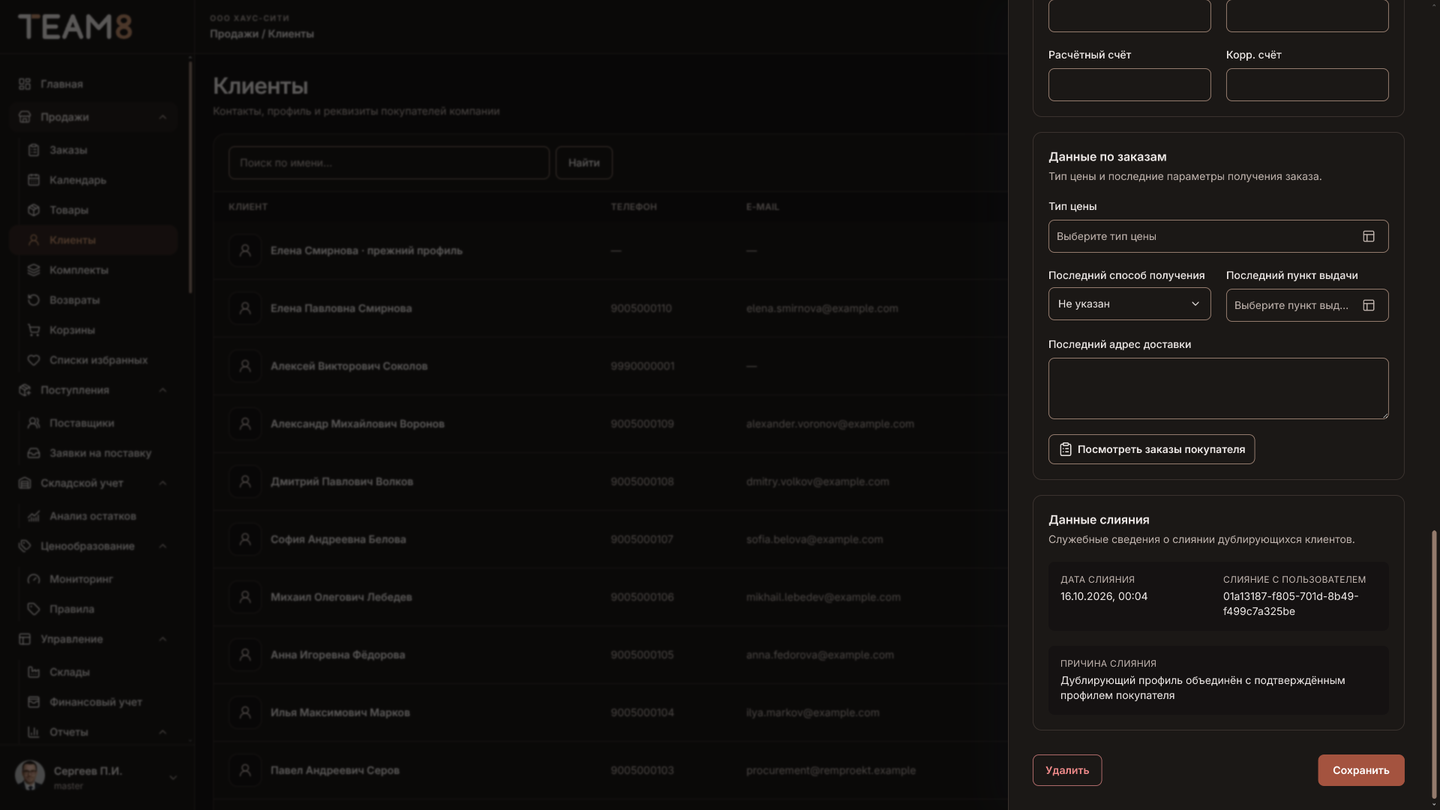Click Посмотреть заказы покупателя button
Screen dimensions: 1440x810
(x=1151, y=449)
